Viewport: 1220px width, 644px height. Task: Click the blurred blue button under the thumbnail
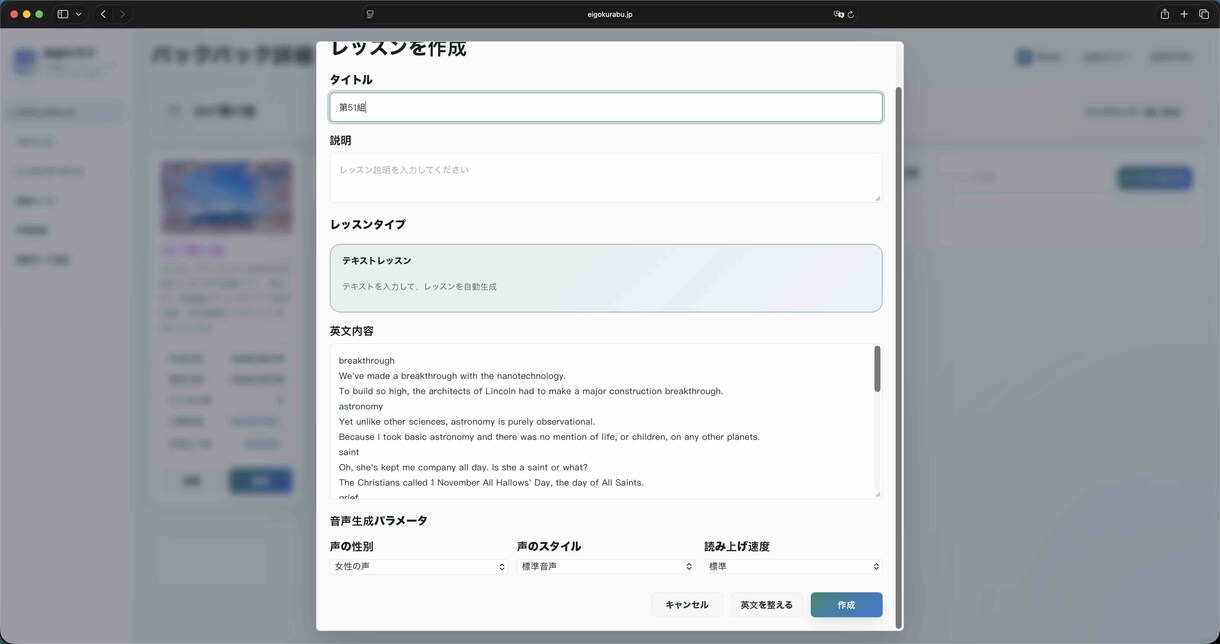click(261, 481)
